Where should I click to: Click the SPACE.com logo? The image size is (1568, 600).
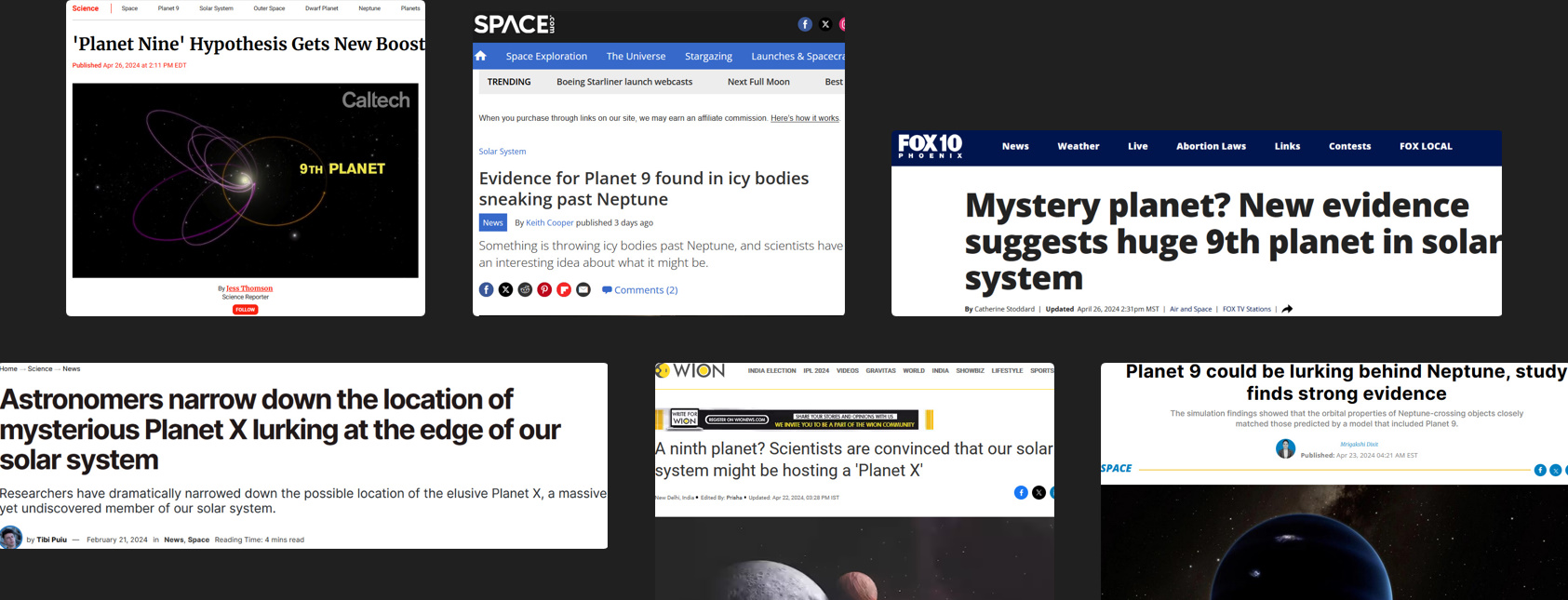[514, 24]
